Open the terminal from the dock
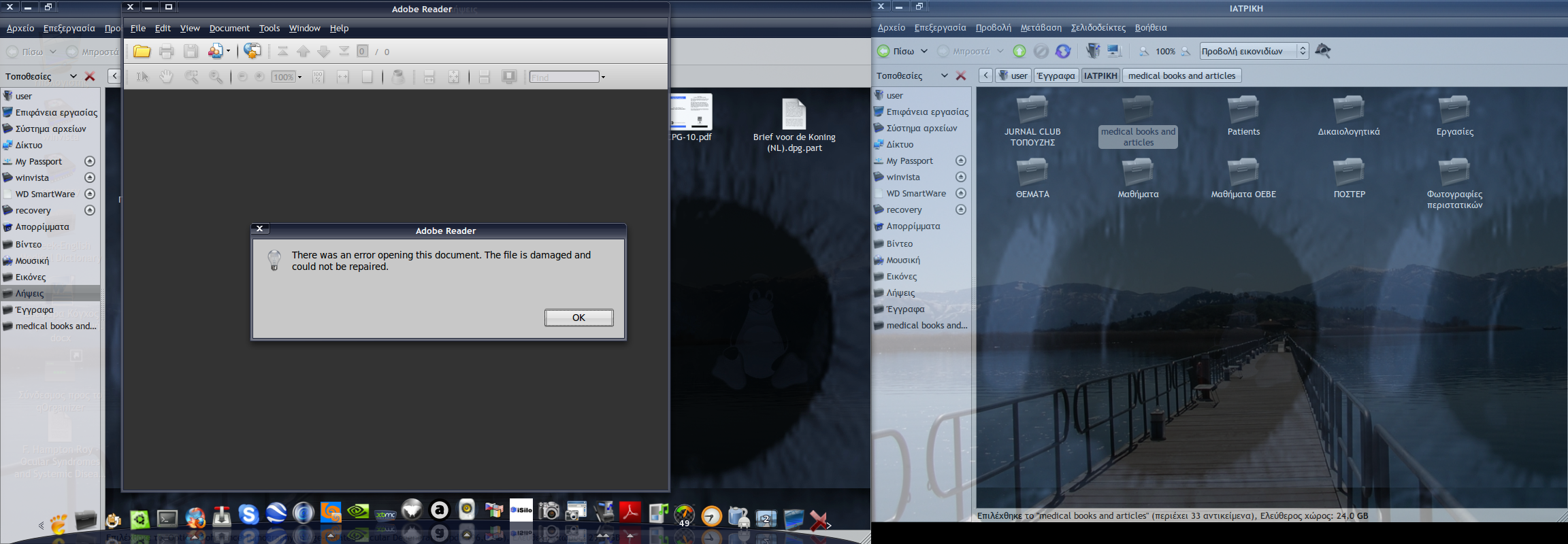The height and width of the screenshot is (544, 1568). [x=167, y=519]
